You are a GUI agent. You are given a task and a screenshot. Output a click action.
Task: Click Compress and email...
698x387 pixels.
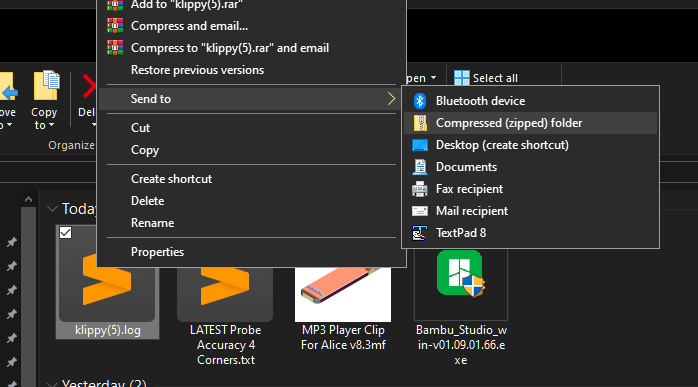pyautogui.click(x=252, y=26)
